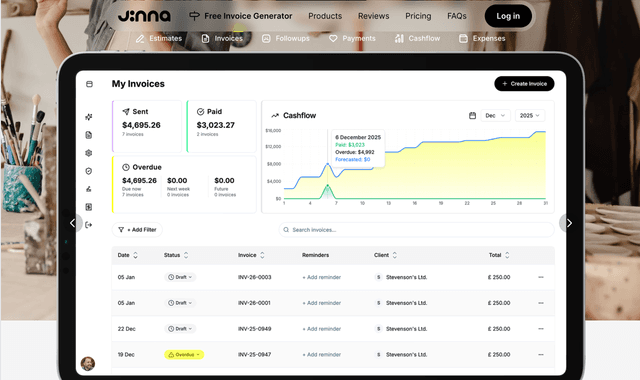
Task: Click the calendar icon beside the Dec selector
Action: [472, 116]
